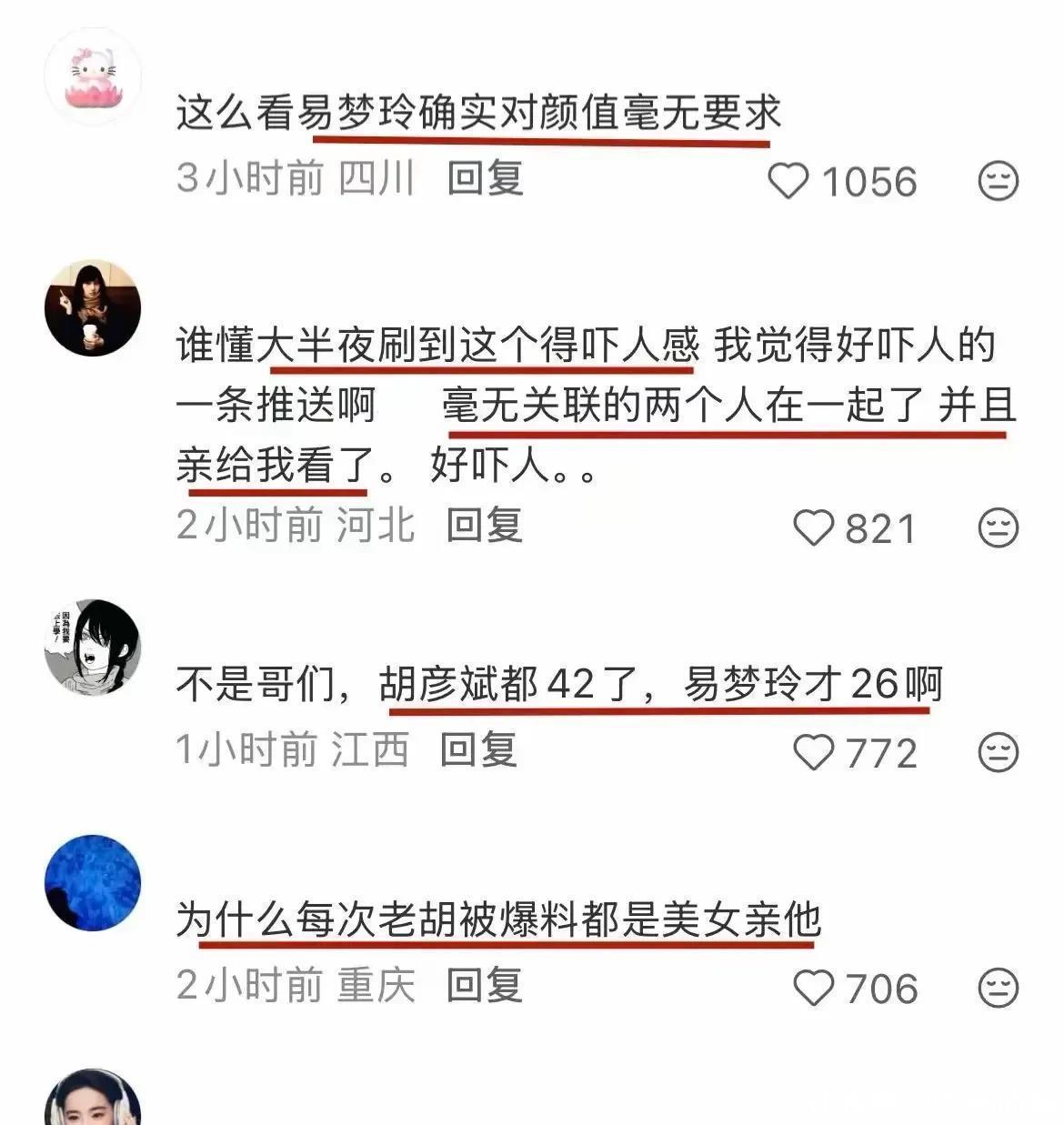Tap the heart beside 772

click(x=814, y=753)
